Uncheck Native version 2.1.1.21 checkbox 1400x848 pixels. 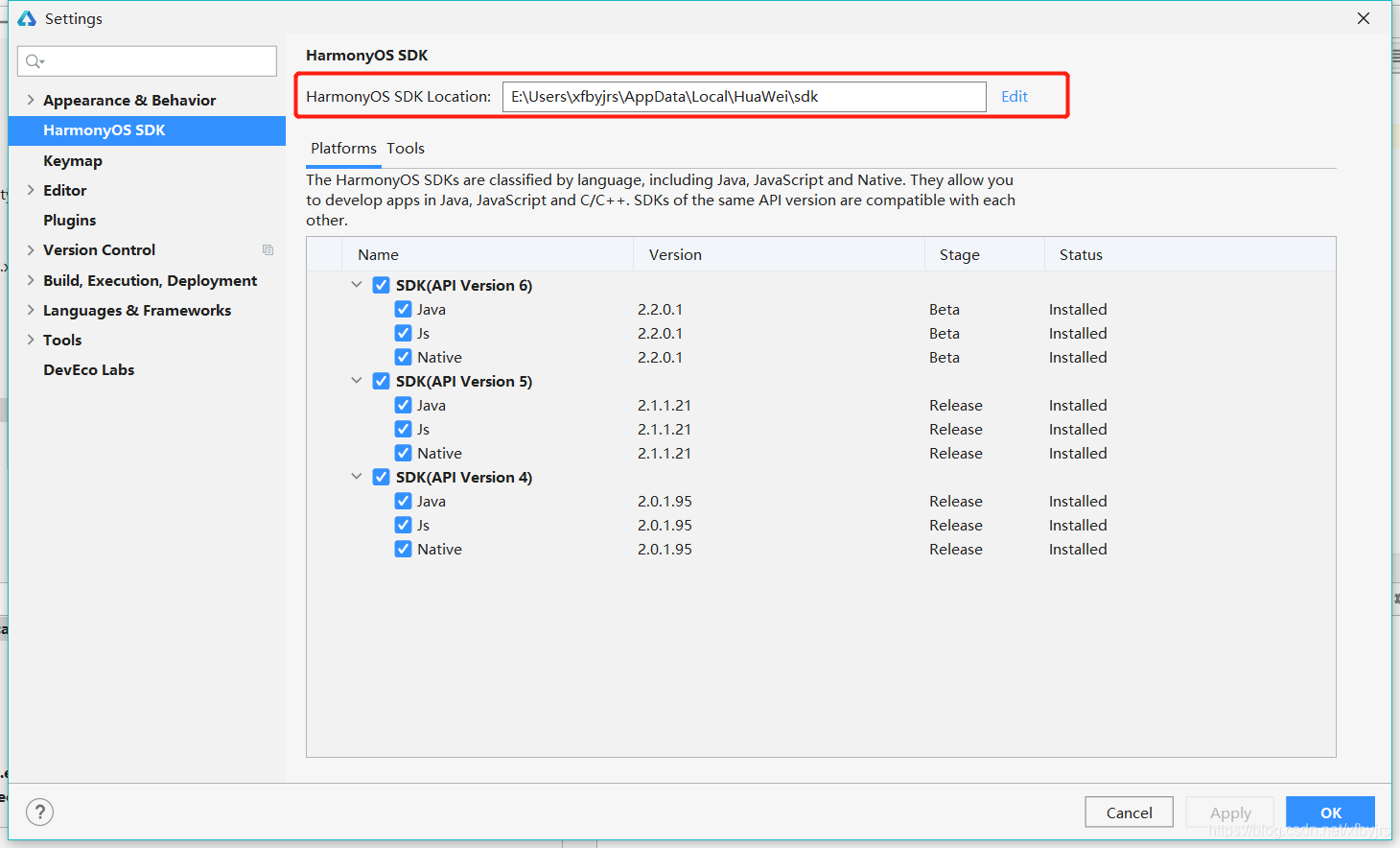[x=404, y=453]
